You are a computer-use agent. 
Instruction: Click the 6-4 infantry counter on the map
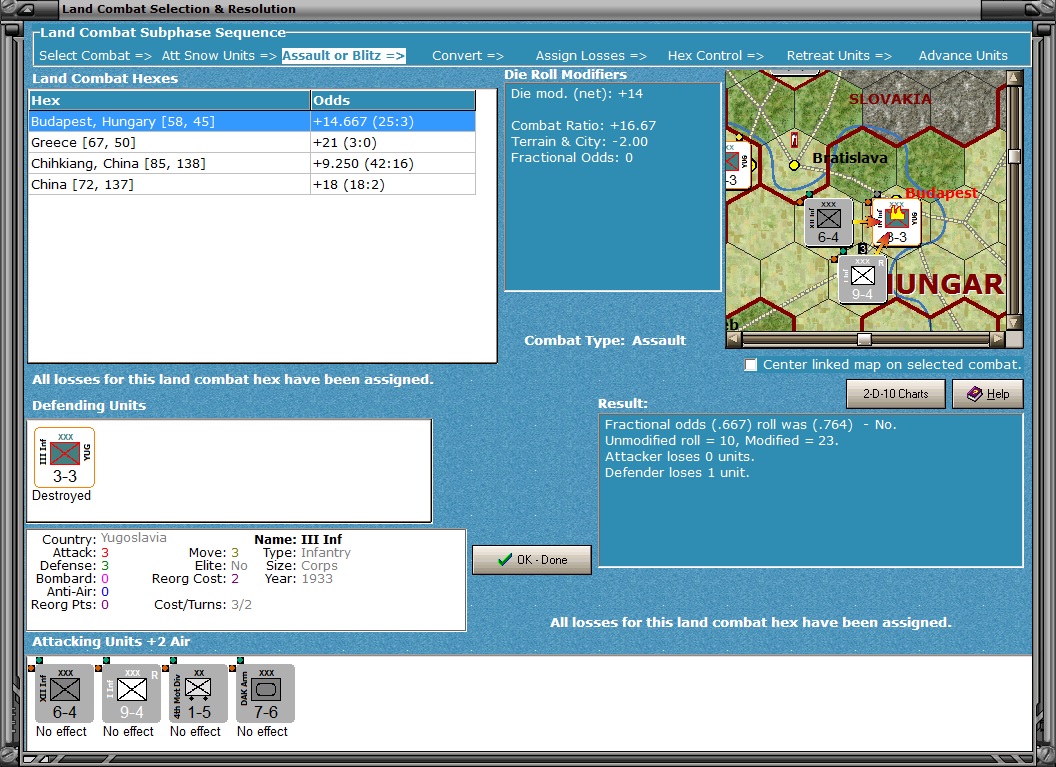tap(828, 222)
